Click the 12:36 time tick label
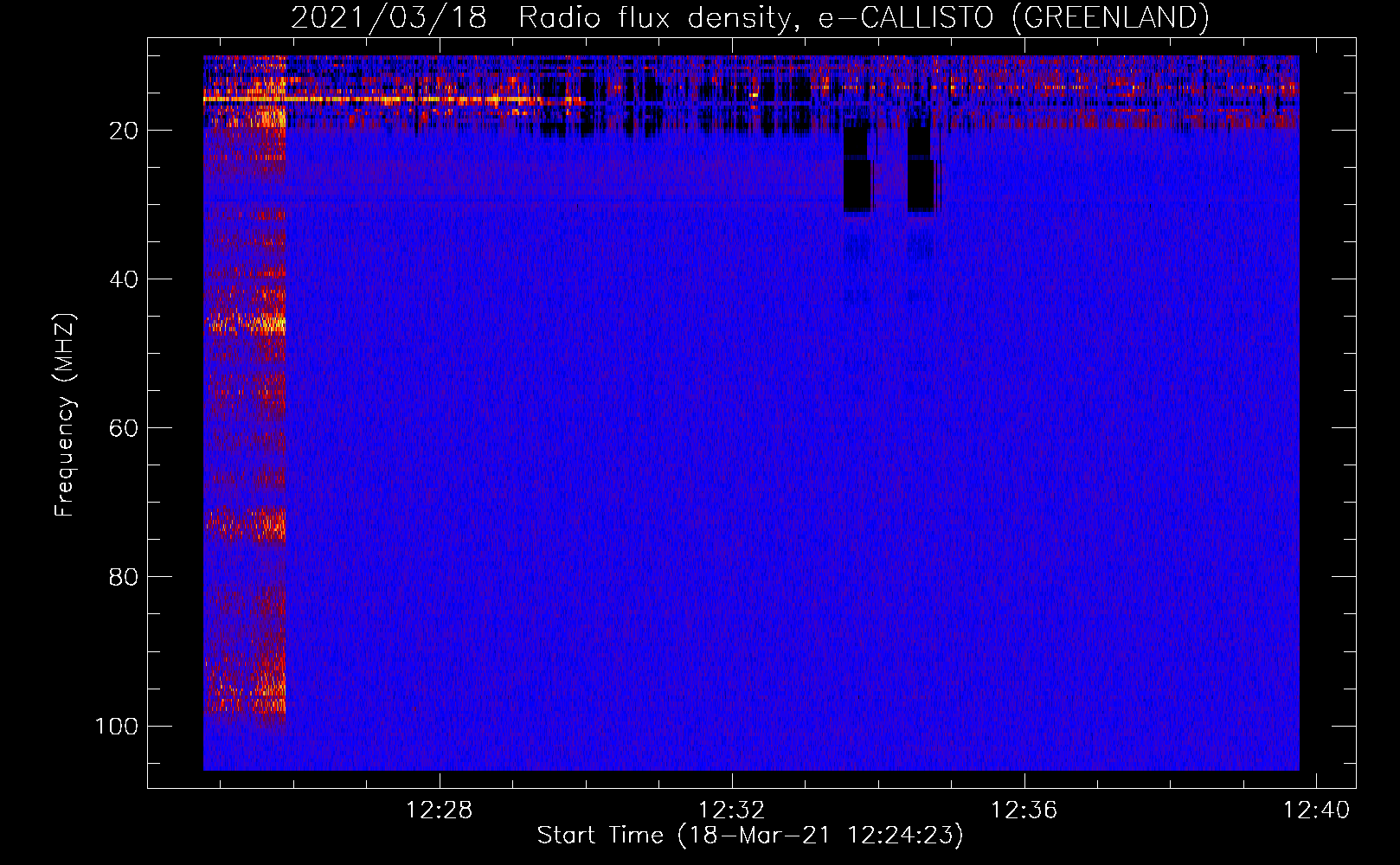 pos(1024,811)
